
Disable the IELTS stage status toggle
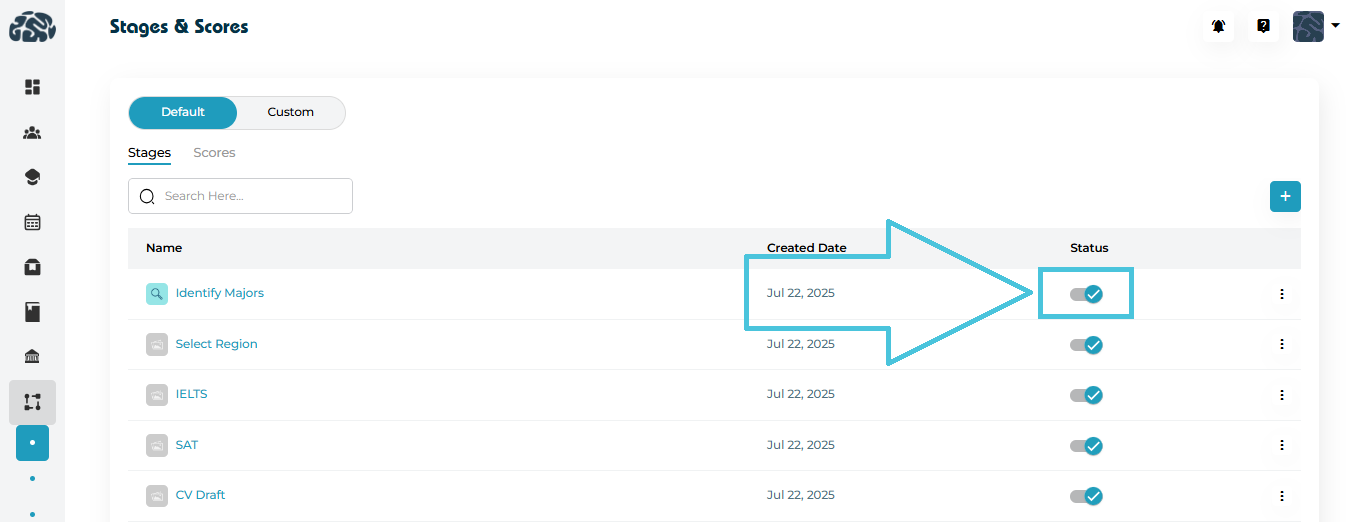(1086, 395)
